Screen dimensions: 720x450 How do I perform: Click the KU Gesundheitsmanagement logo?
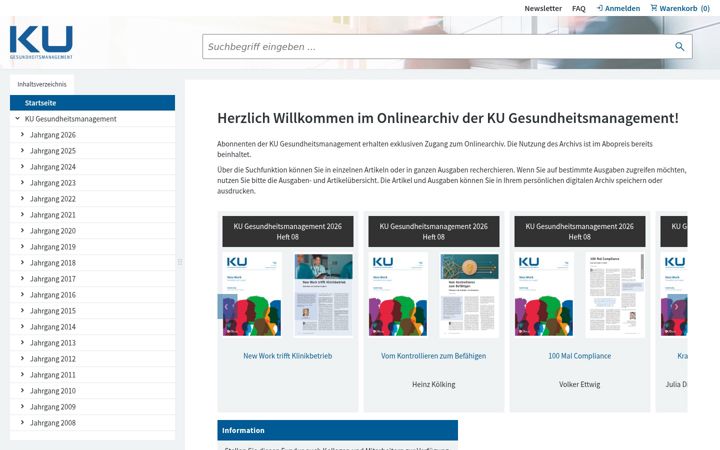coord(41,42)
